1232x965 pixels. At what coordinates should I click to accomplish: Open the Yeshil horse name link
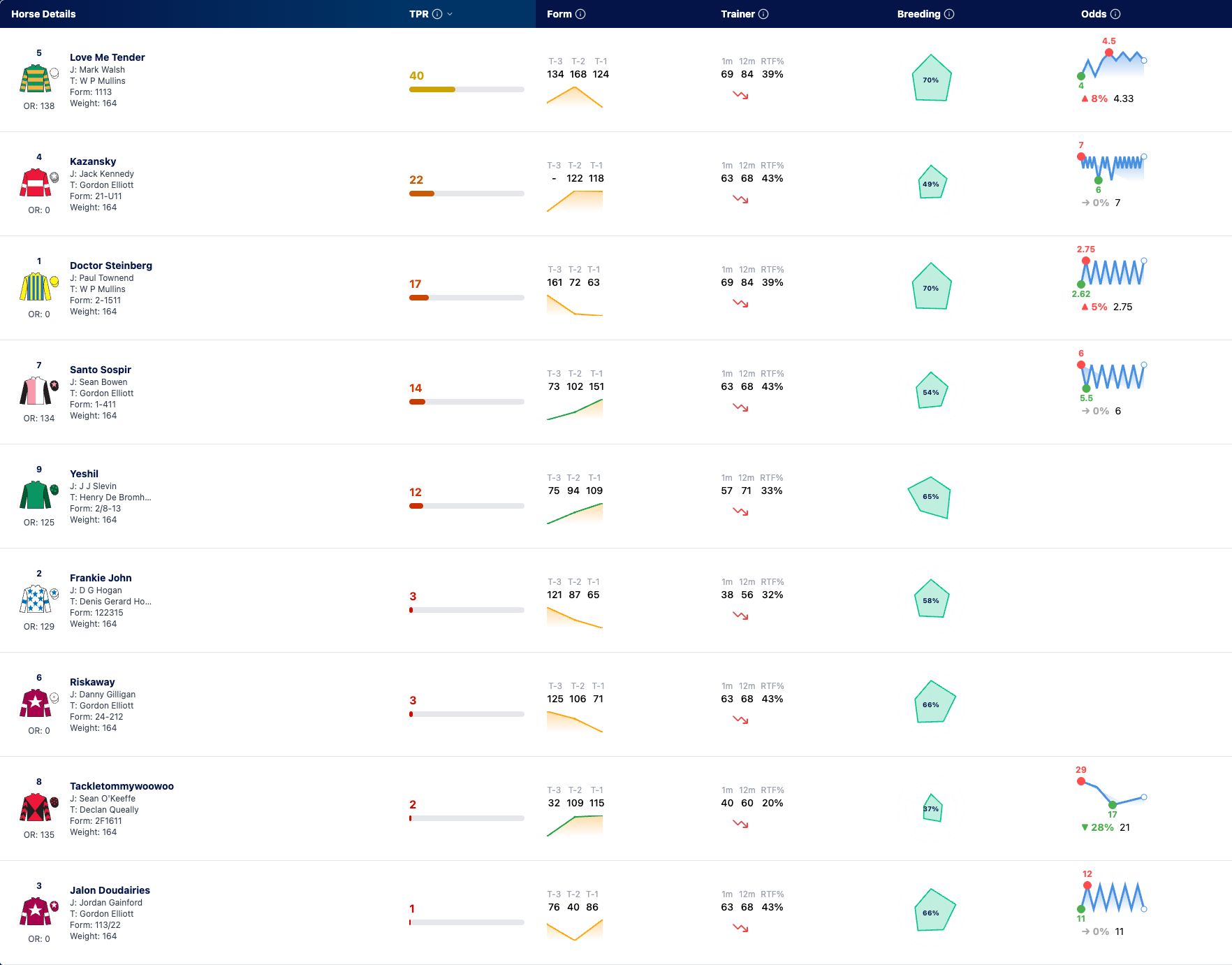[84, 474]
